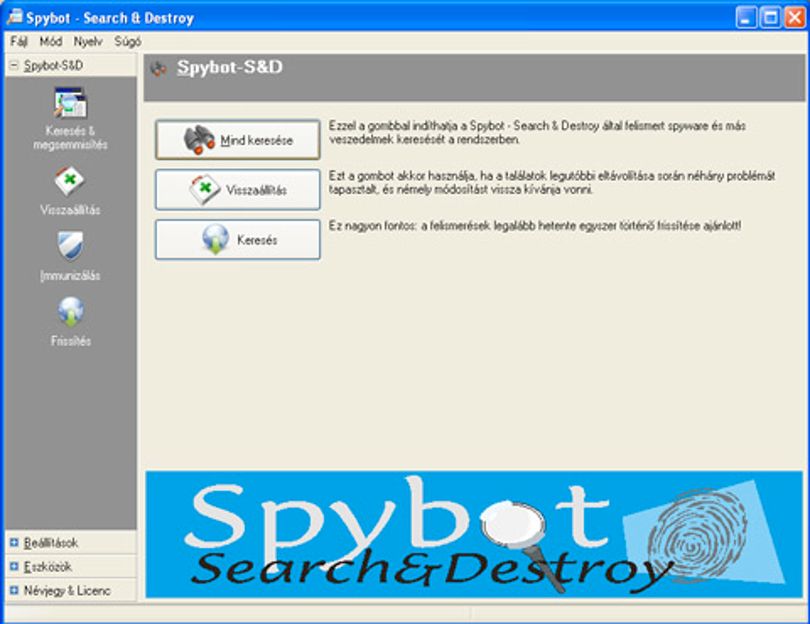810x624 pixels.
Task: Click the Spybot-S&D header logo icon
Action: (x=159, y=68)
